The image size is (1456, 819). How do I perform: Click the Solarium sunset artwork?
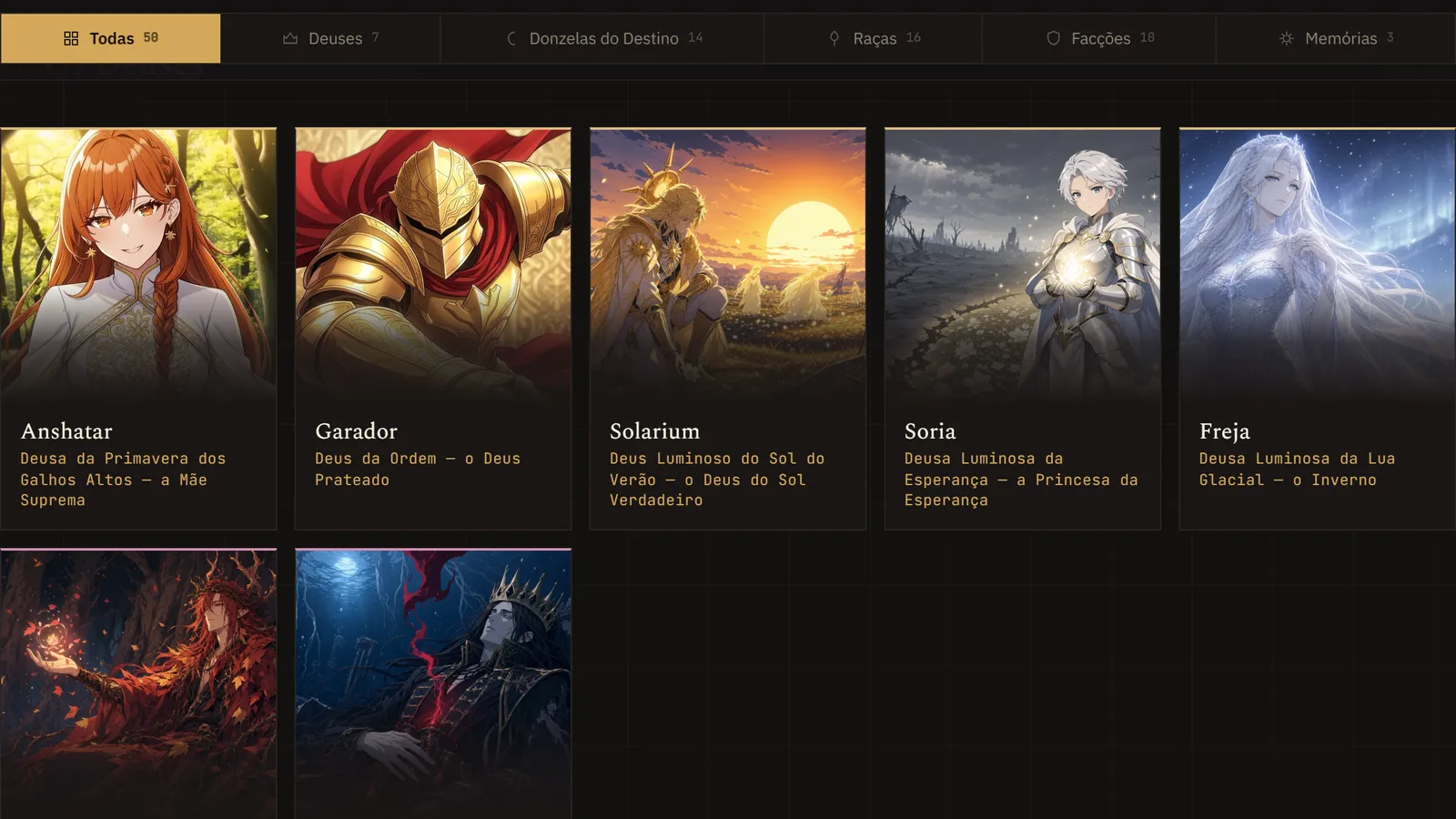click(728, 264)
